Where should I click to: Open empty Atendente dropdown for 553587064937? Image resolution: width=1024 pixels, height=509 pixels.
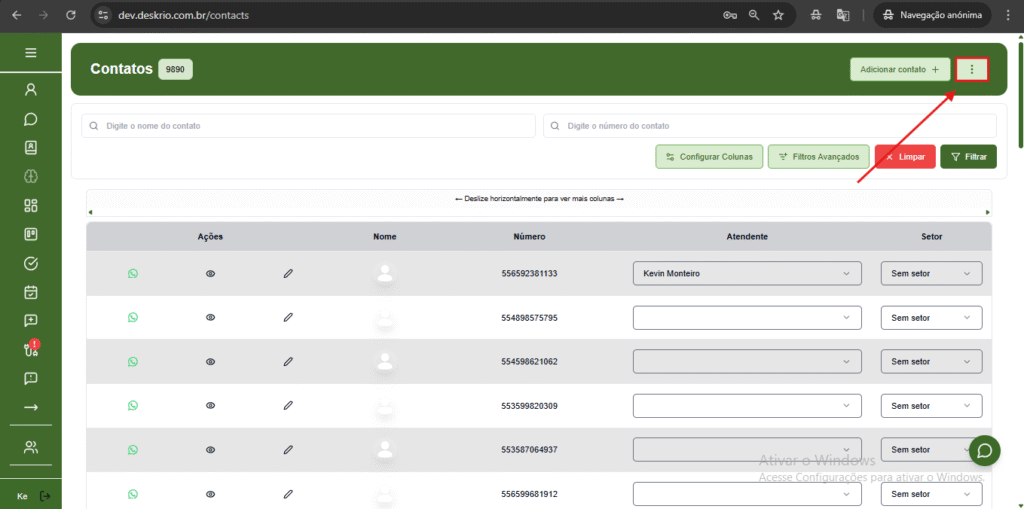[x=747, y=450]
